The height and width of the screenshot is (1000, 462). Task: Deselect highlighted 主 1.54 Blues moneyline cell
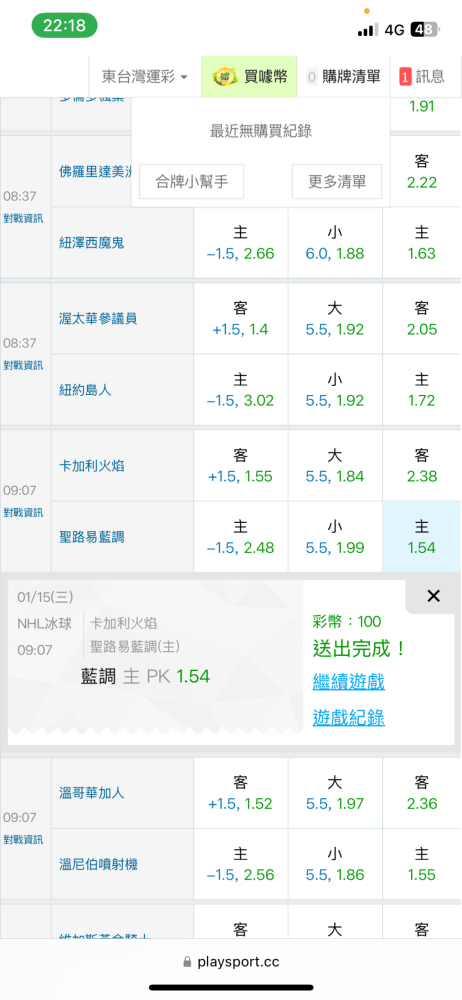pyautogui.click(x=421, y=537)
